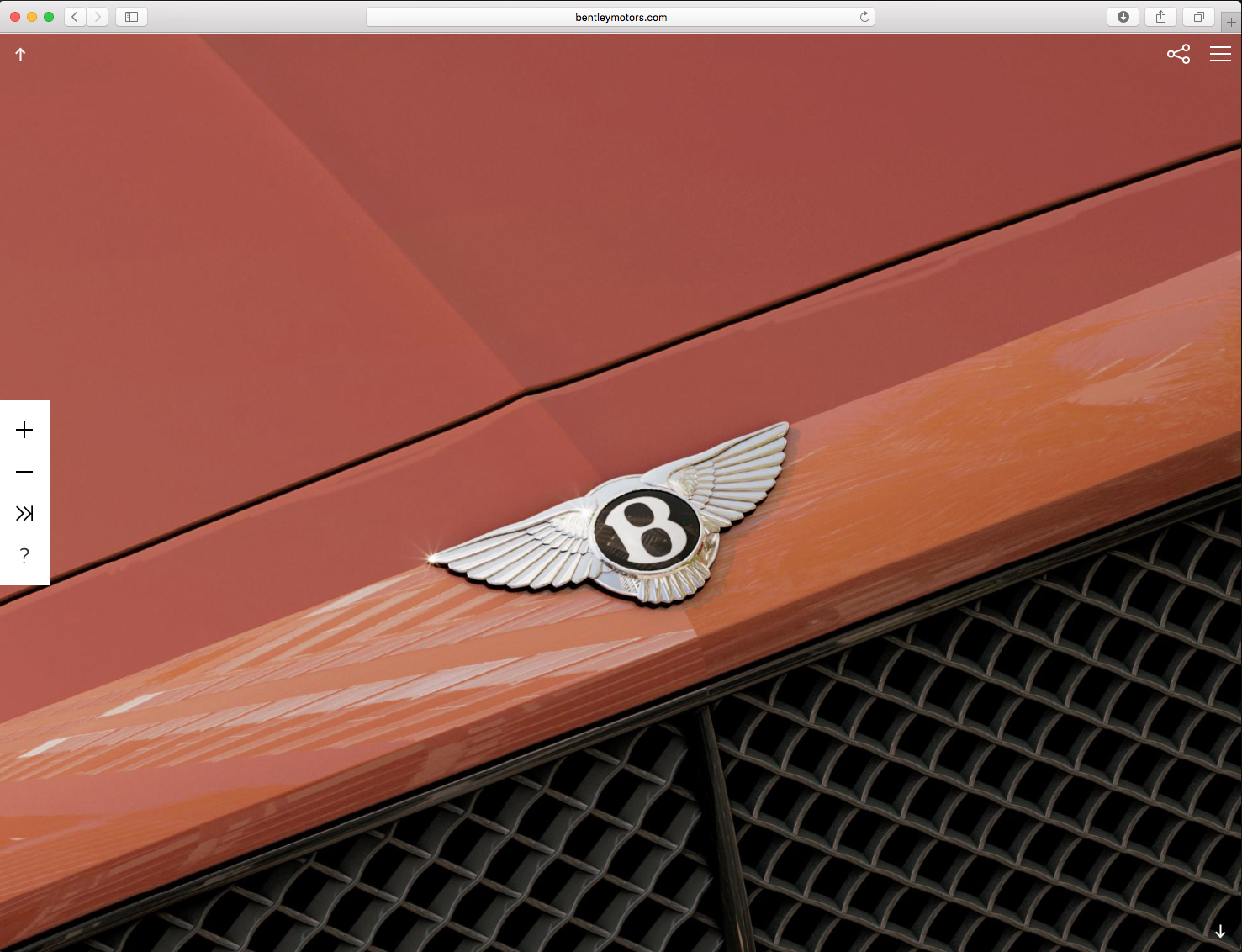Minimize the window with the yellow button
Viewport: 1242px width, 952px height.
point(32,17)
